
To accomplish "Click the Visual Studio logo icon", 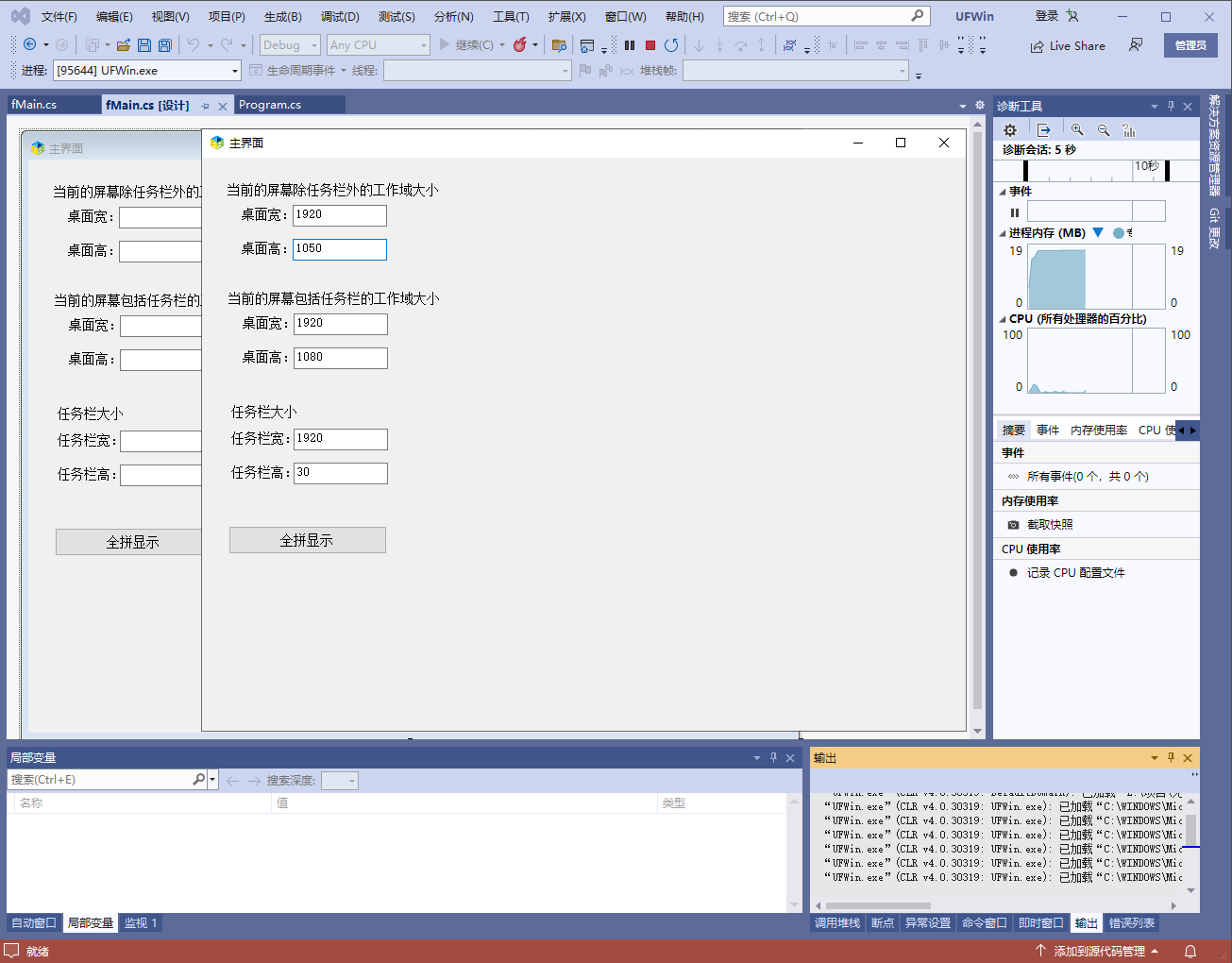I will tap(20, 16).
